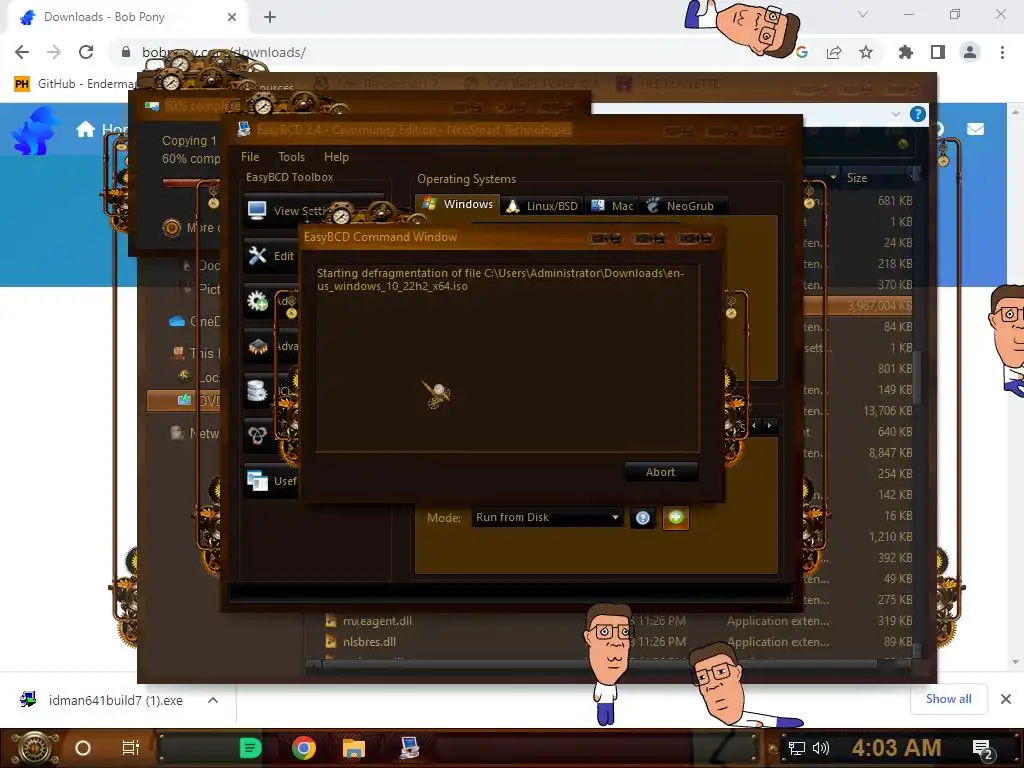Click the BCD Deployment rings icon
The height and width of the screenshot is (768, 1024).
click(257, 435)
